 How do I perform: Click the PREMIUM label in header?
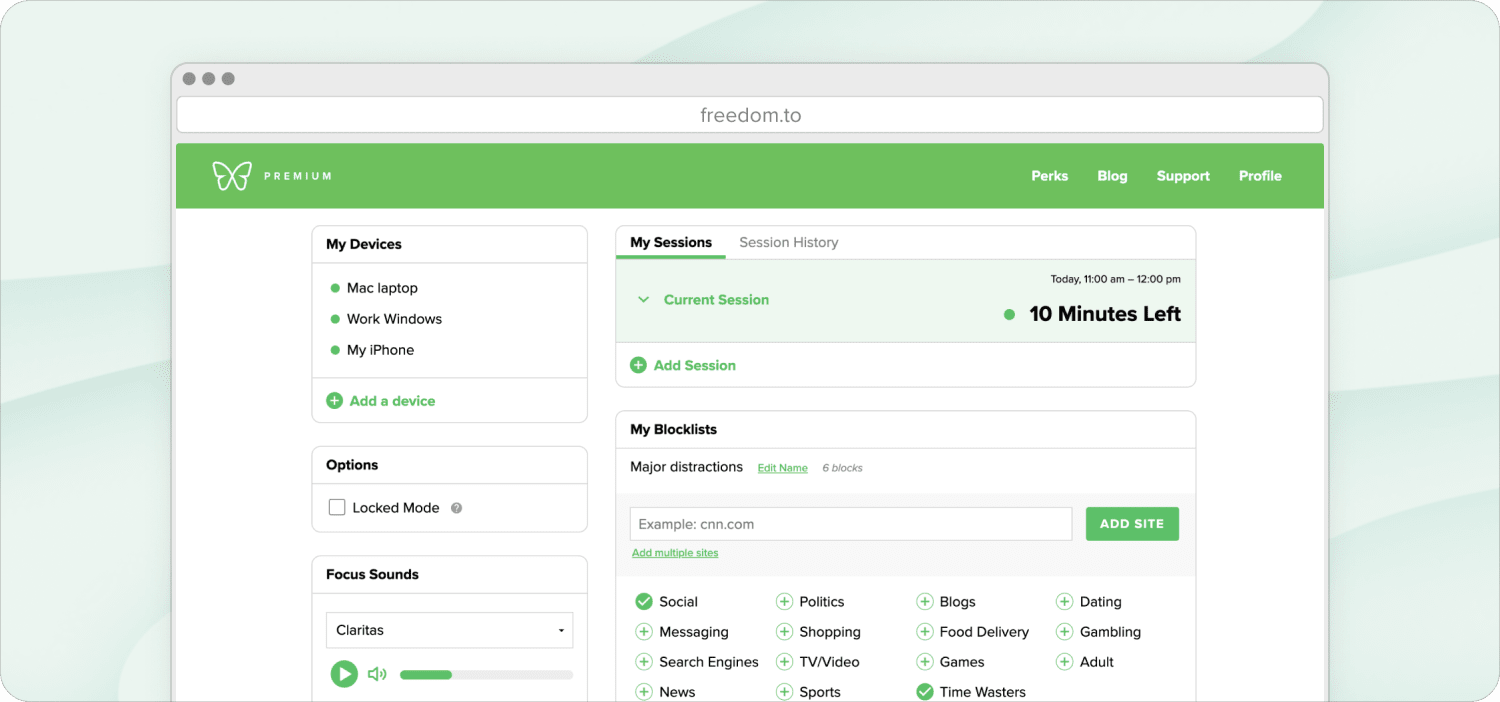click(298, 176)
